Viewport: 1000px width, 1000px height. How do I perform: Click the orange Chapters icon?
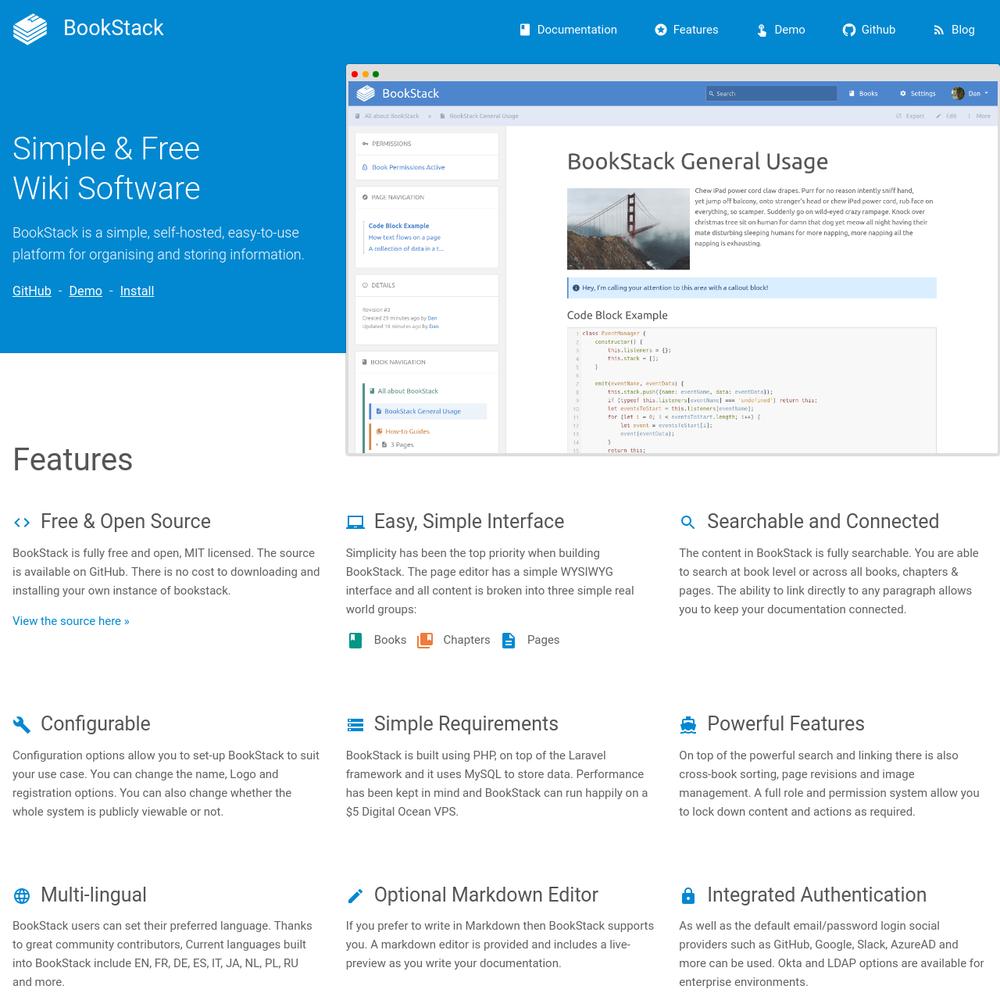425,640
